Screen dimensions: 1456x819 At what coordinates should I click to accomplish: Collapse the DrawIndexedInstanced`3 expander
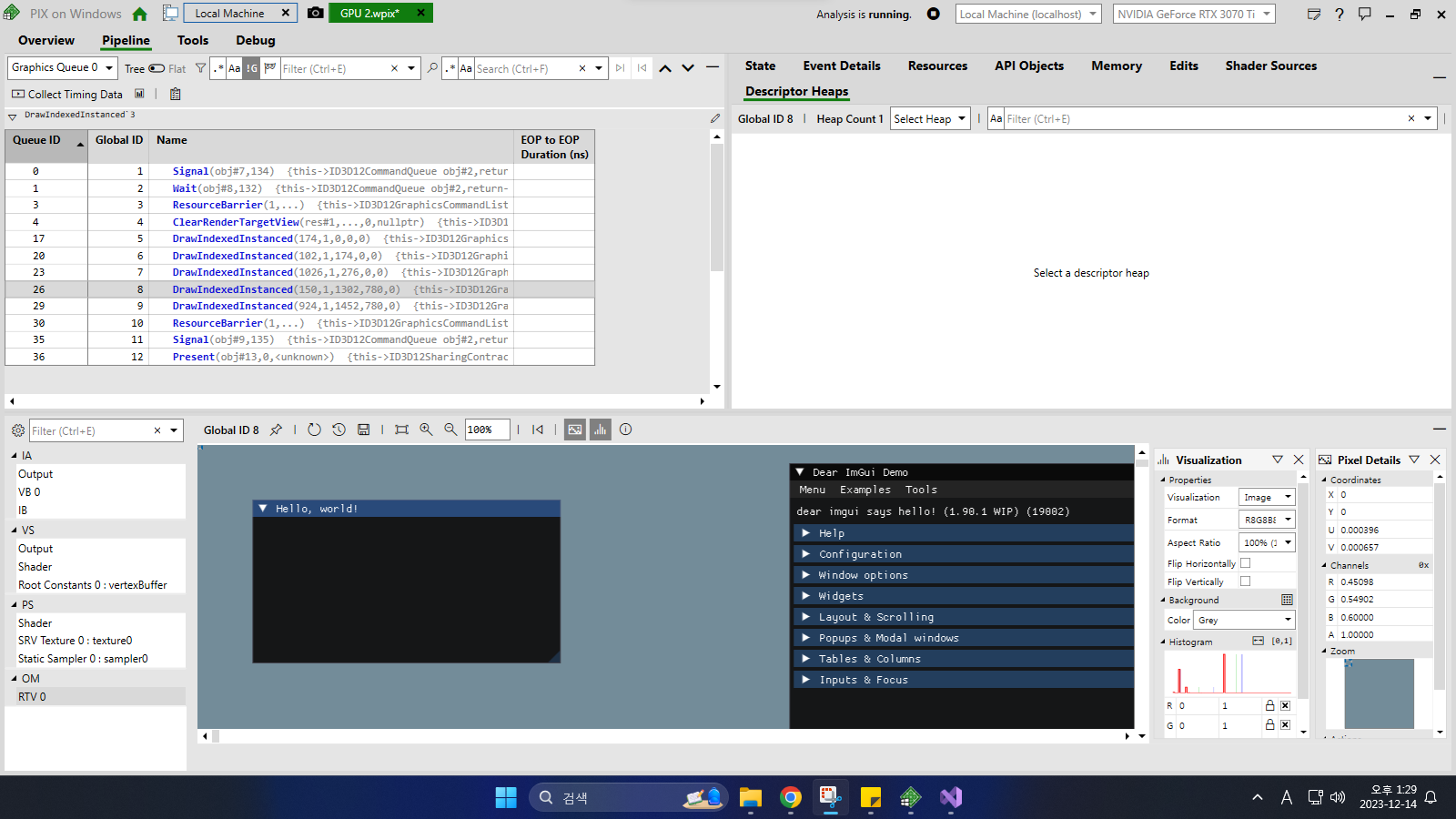[x=13, y=116]
